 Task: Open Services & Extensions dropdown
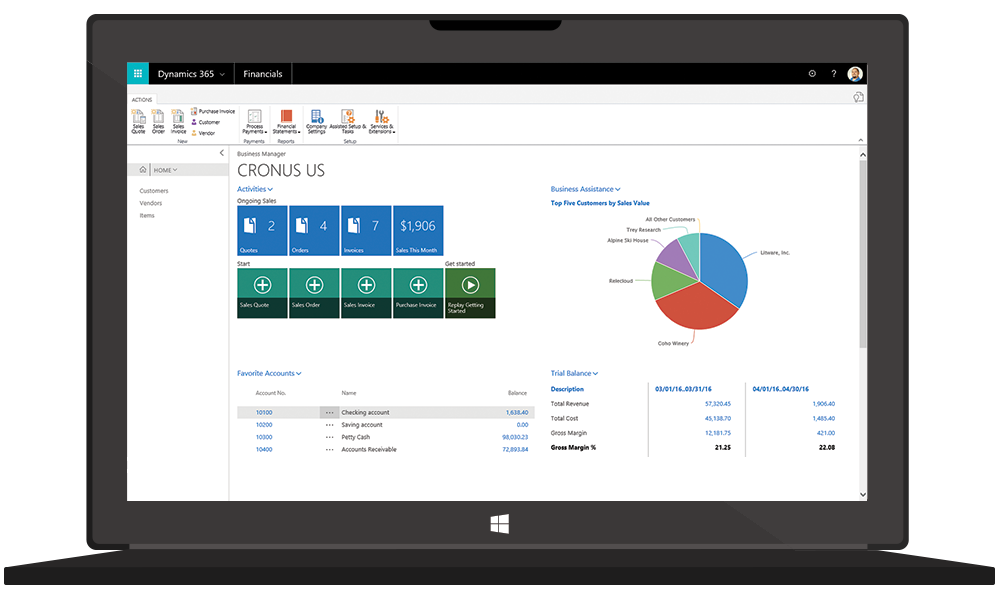381,122
